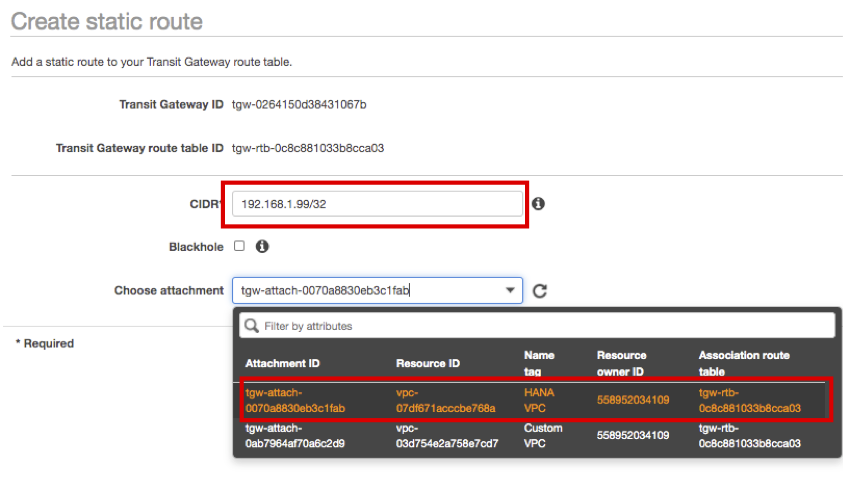Image resolution: width=852 pixels, height=491 pixels.
Task: Click the CIDR input field
Action: 377,204
